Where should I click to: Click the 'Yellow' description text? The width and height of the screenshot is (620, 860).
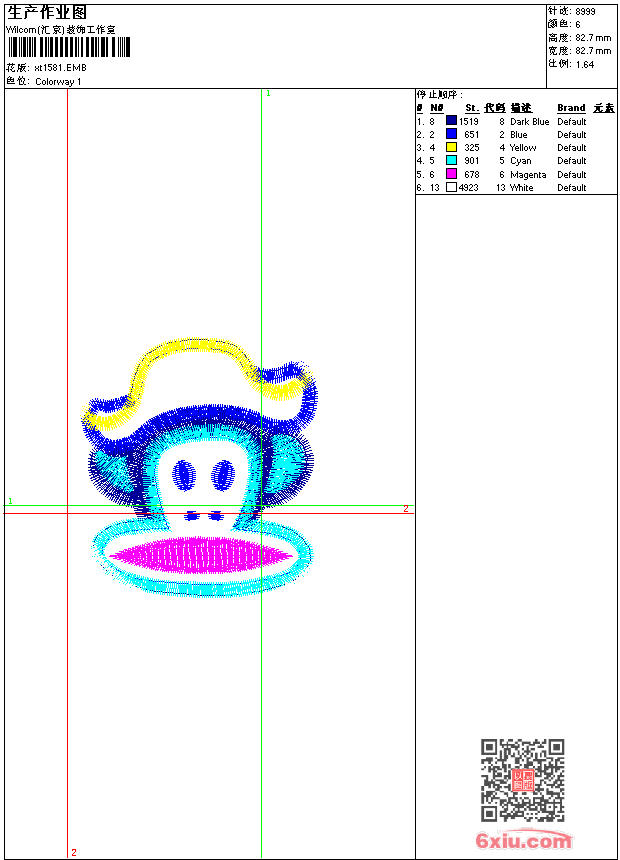point(523,148)
